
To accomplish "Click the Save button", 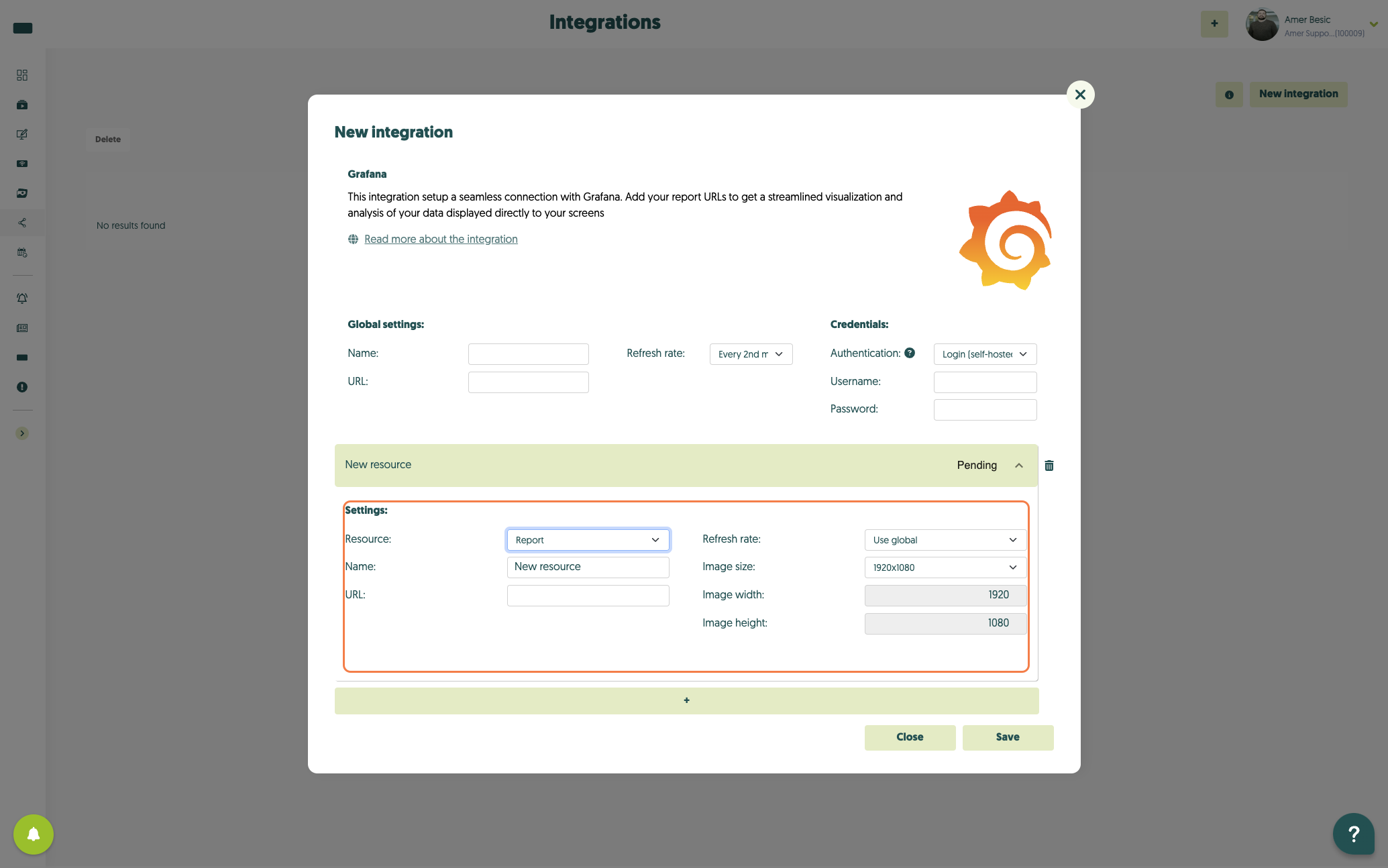I will [x=1008, y=737].
